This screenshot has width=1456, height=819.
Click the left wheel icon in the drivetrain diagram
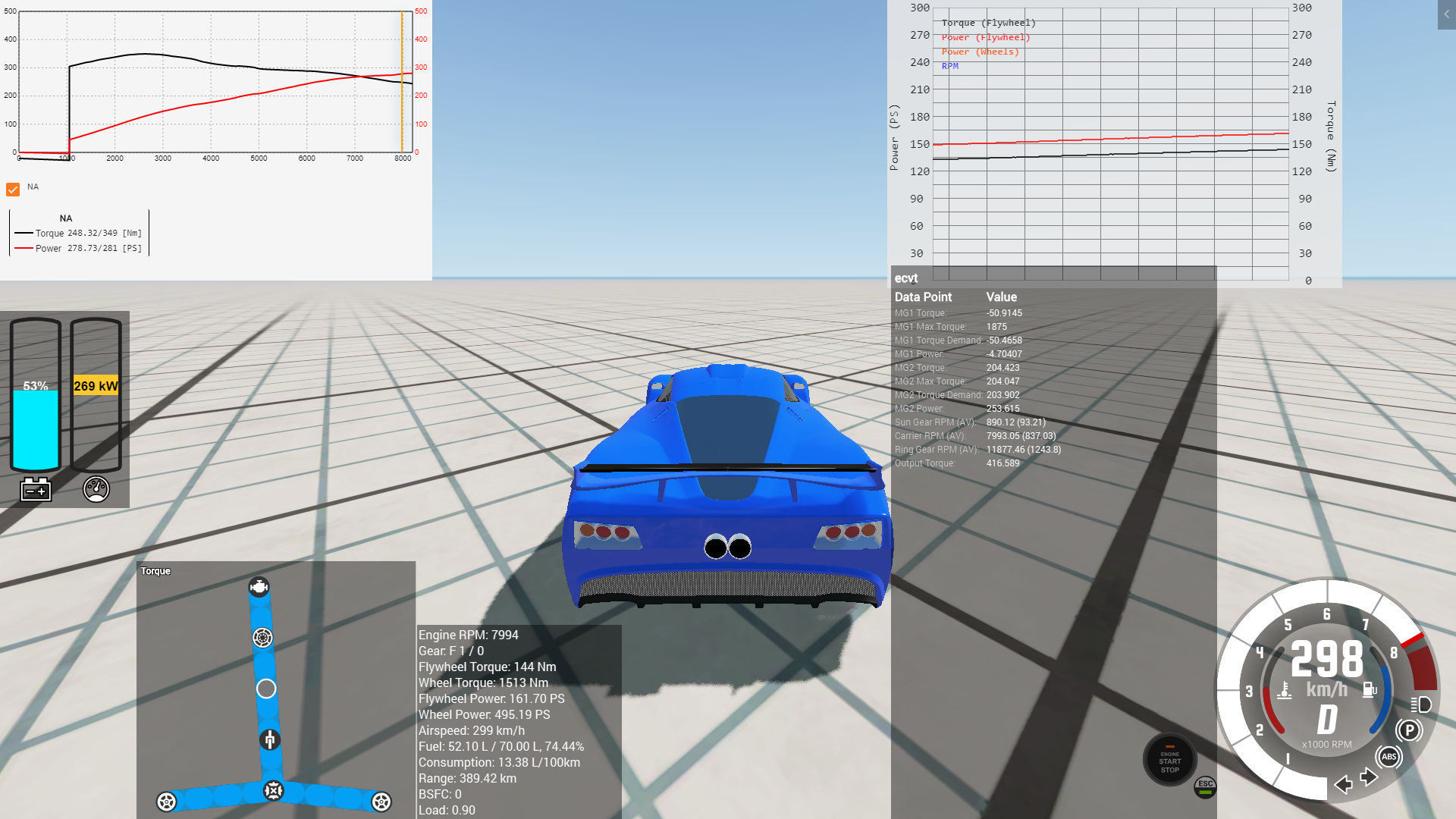point(166,802)
